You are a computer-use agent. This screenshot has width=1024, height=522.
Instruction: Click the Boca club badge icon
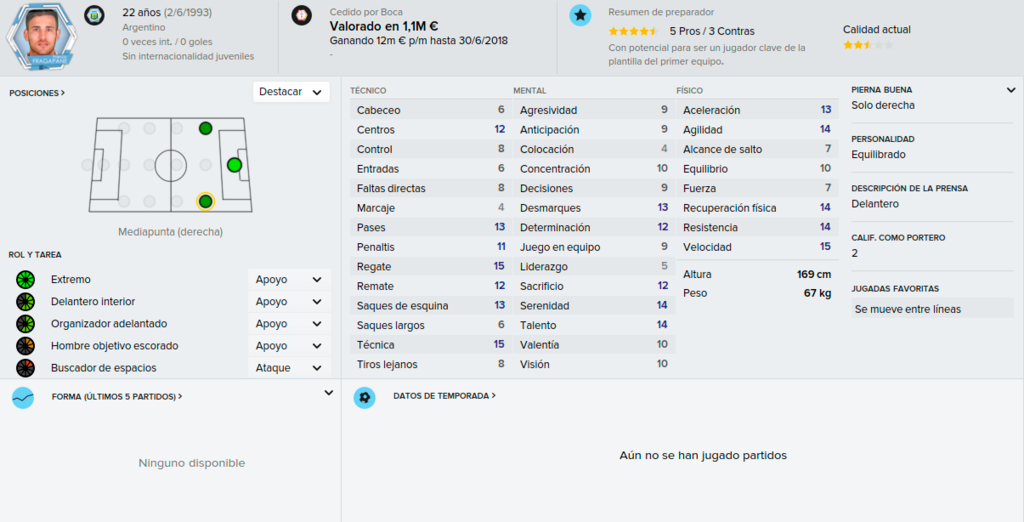[x=302, y=15]
